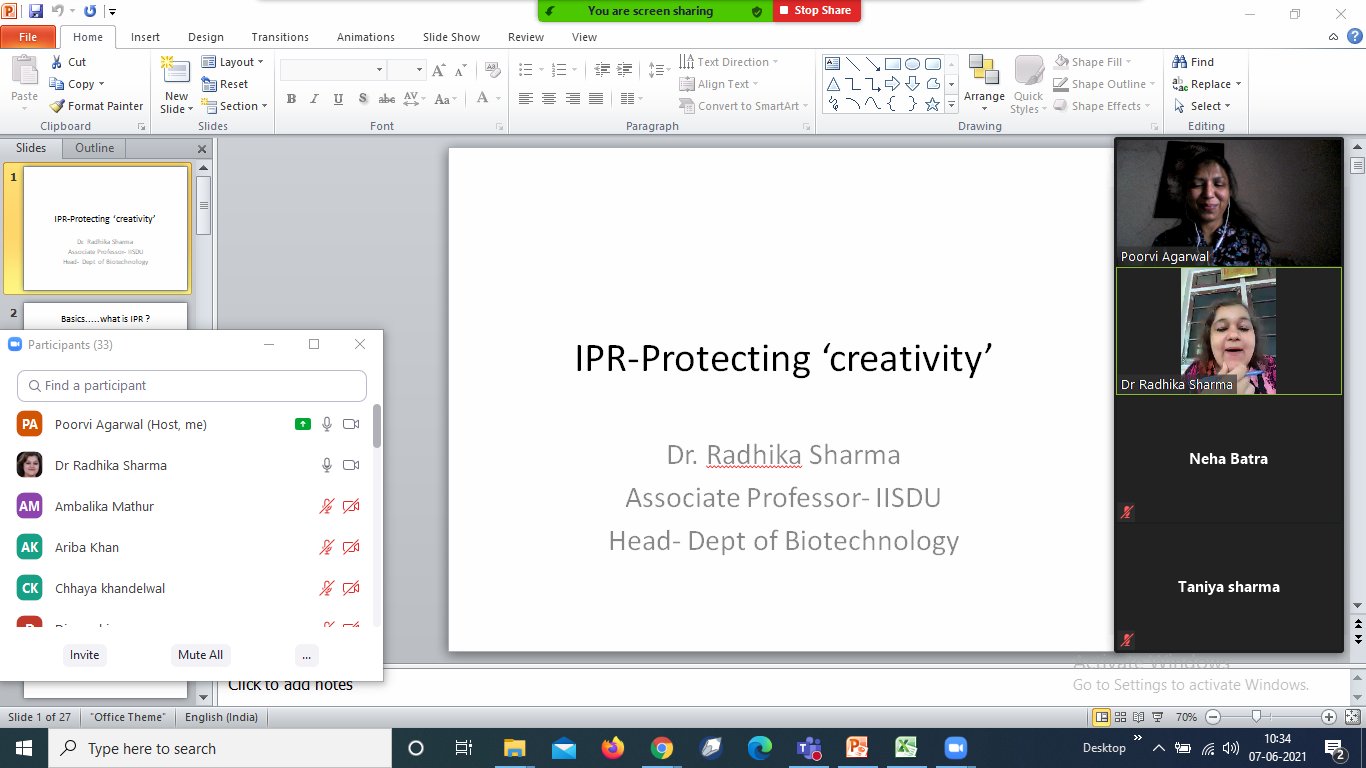Switch to the Insert ribbon tab

point(145,37)
